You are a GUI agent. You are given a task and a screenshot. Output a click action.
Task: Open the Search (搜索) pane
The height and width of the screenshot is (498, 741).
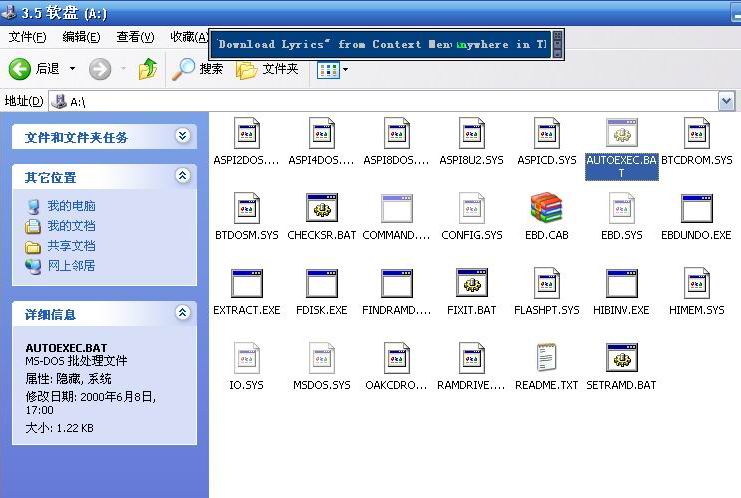point(197,69)
